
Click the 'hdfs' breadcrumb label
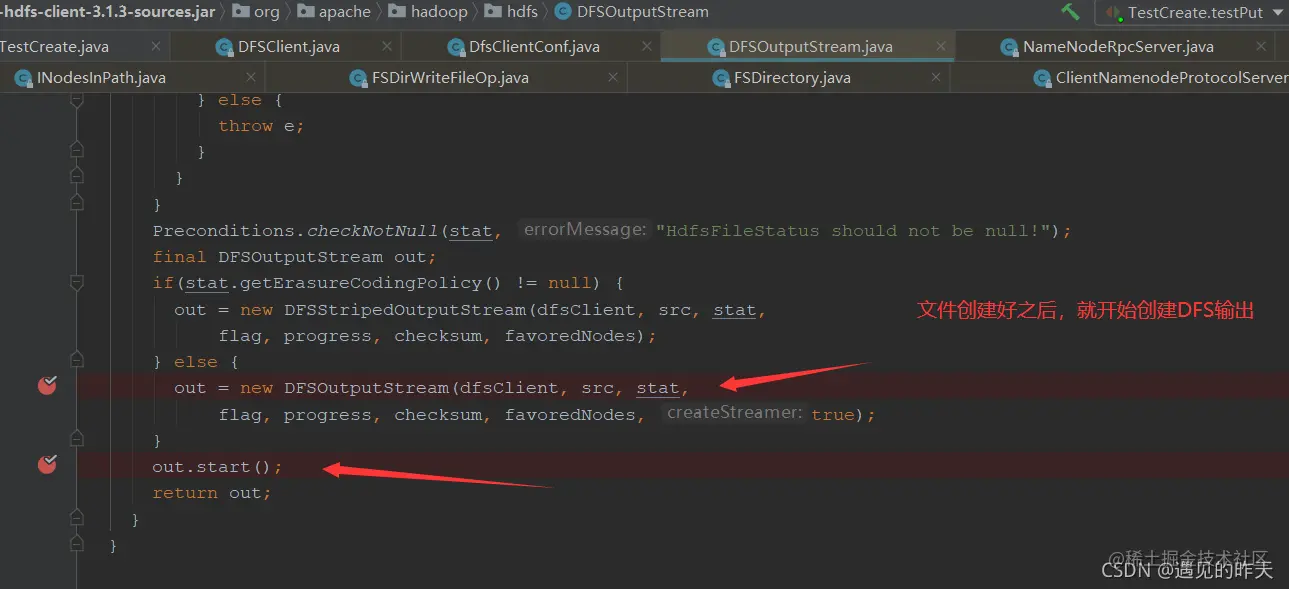pyautogui.click(x=522, y=12)
